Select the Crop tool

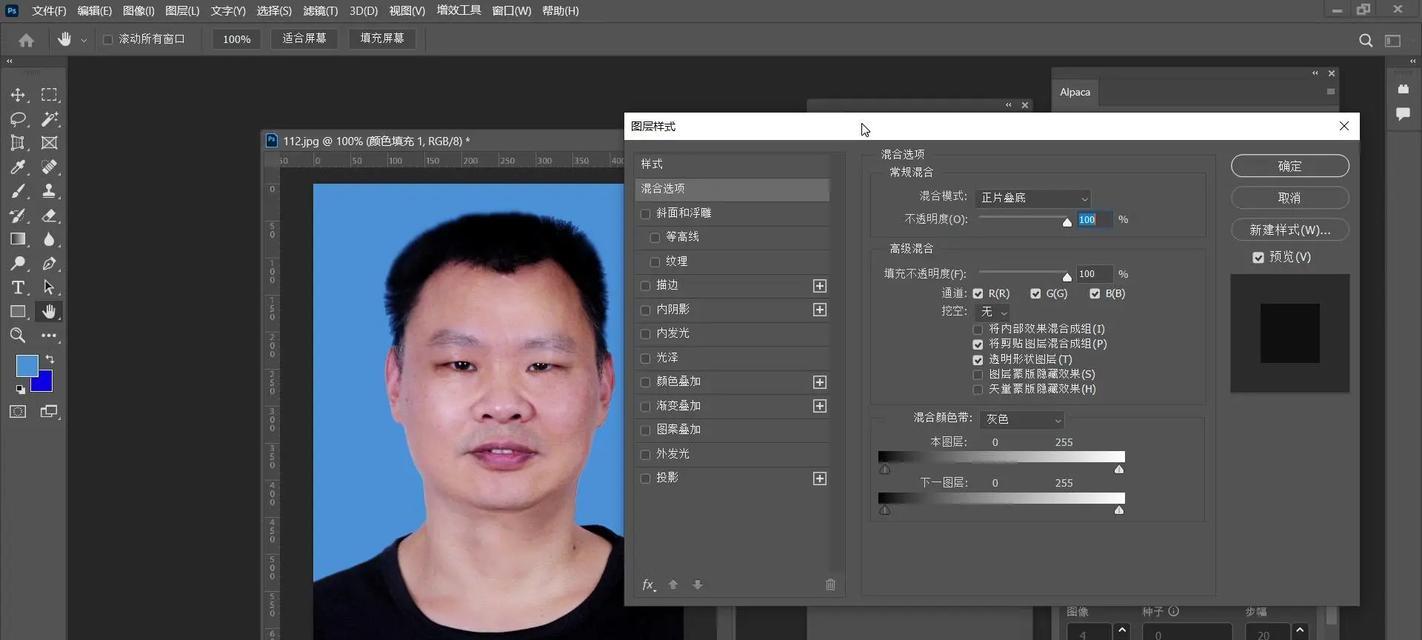pyautogui.click(x=18, y=143)
